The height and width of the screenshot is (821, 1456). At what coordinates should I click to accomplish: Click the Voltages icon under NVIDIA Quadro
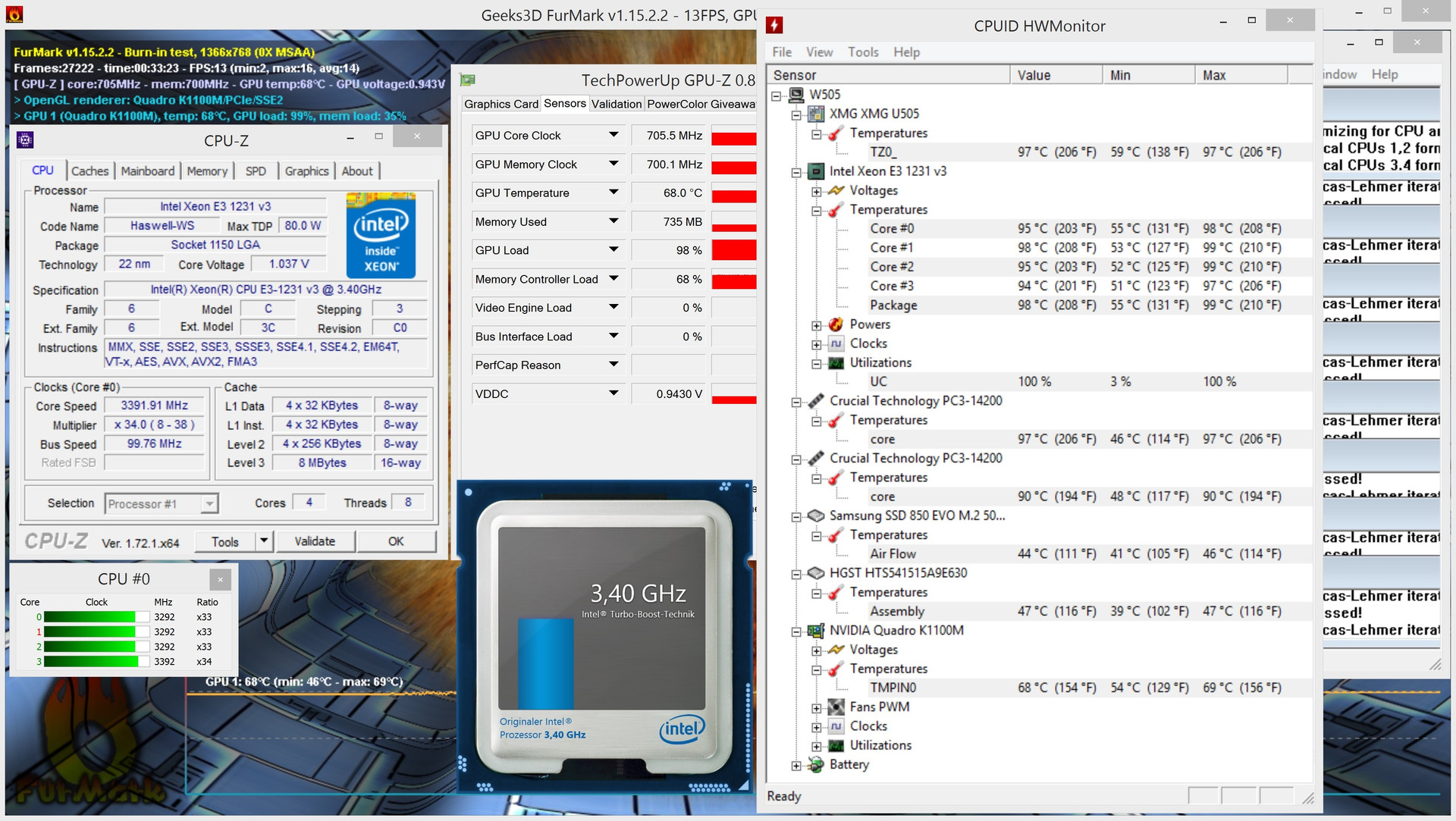pos(836,650)
